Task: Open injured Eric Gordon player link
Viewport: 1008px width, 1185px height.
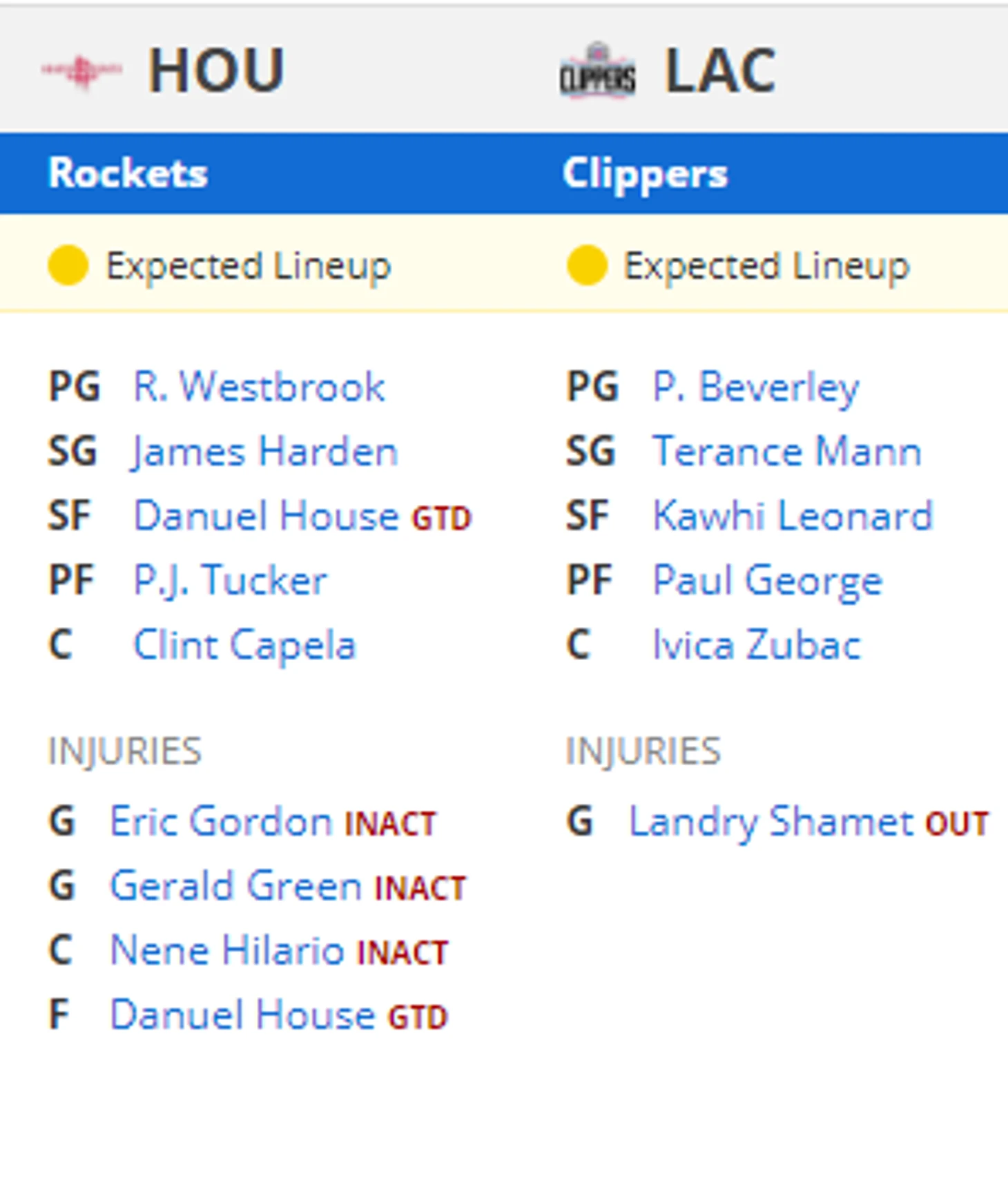Action: pyautogui.click(x=221, y=822)
